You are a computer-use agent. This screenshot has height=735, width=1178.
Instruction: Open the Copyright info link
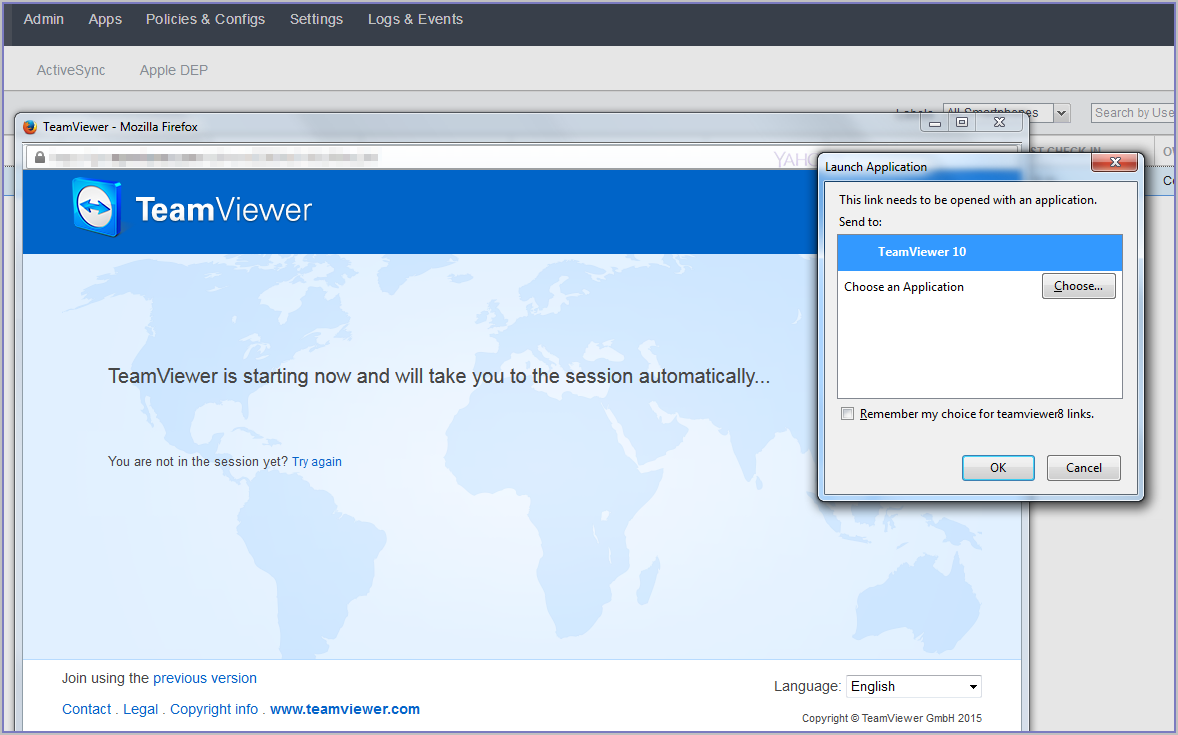214,709
